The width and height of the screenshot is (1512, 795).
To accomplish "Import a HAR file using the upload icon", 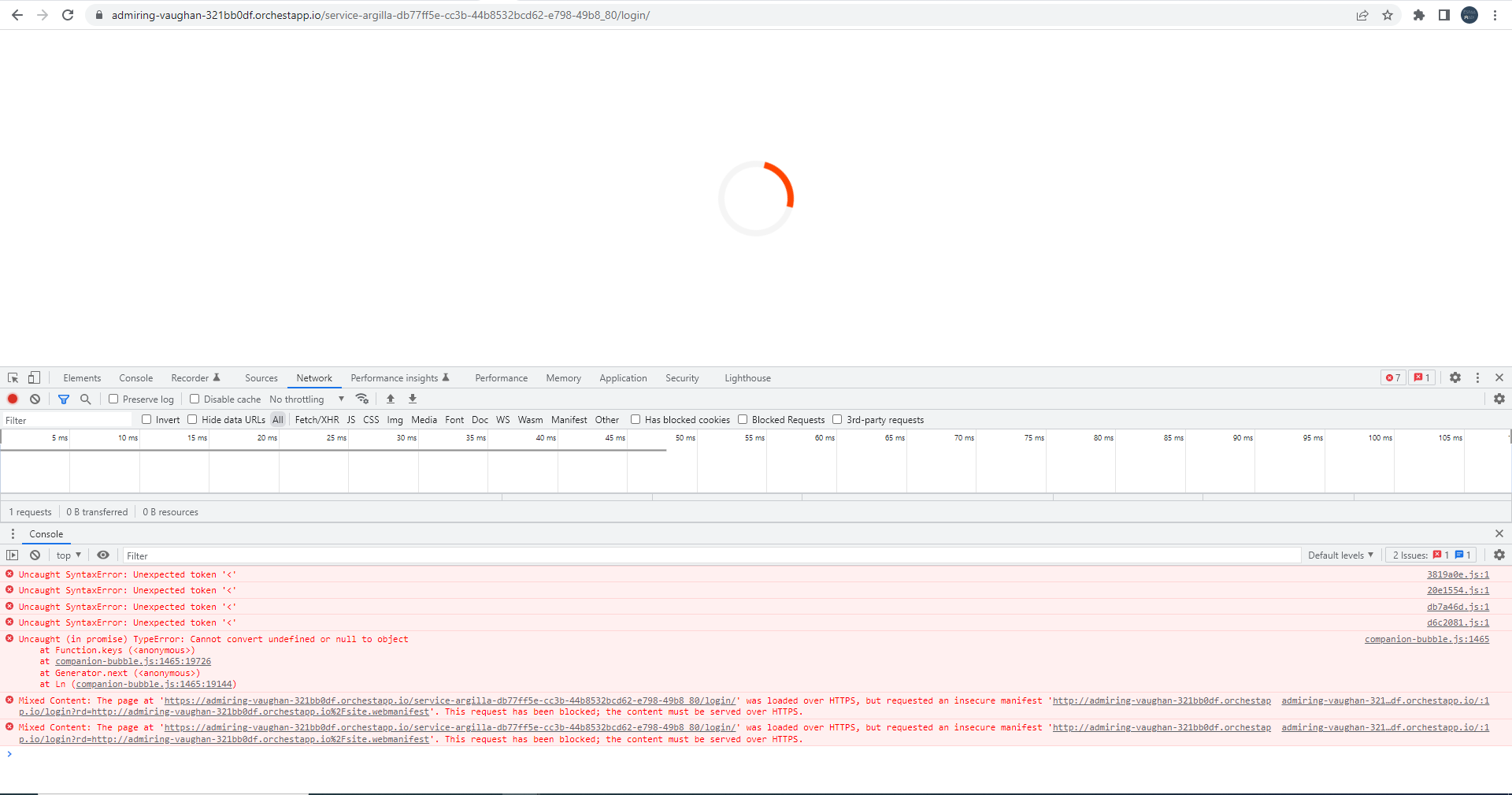I will point(390,399).
